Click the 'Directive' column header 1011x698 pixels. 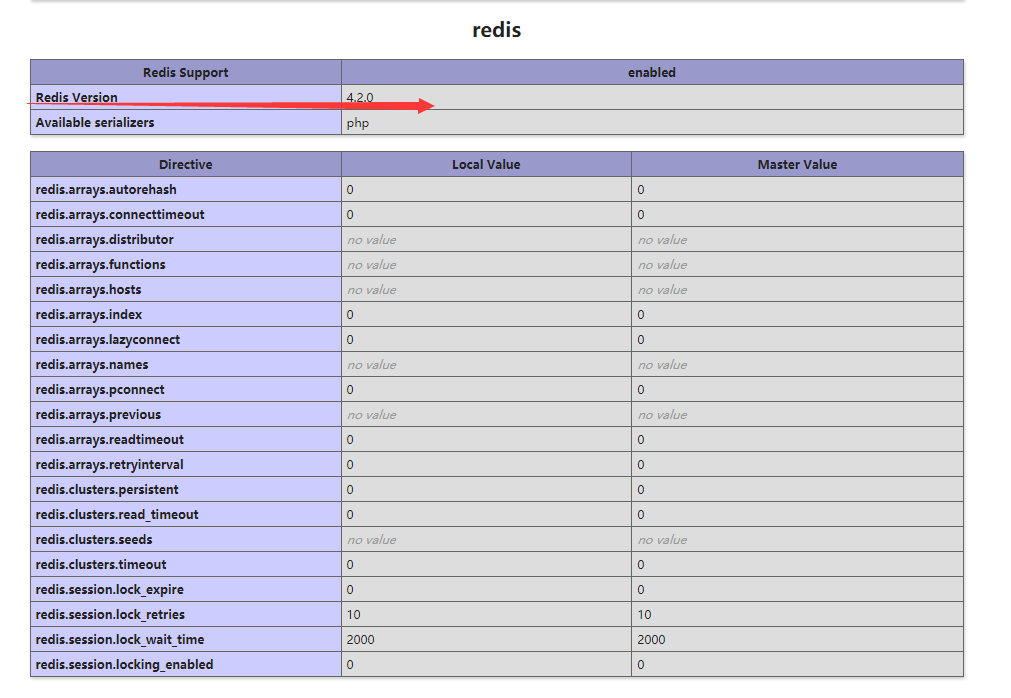click(186, 164)
